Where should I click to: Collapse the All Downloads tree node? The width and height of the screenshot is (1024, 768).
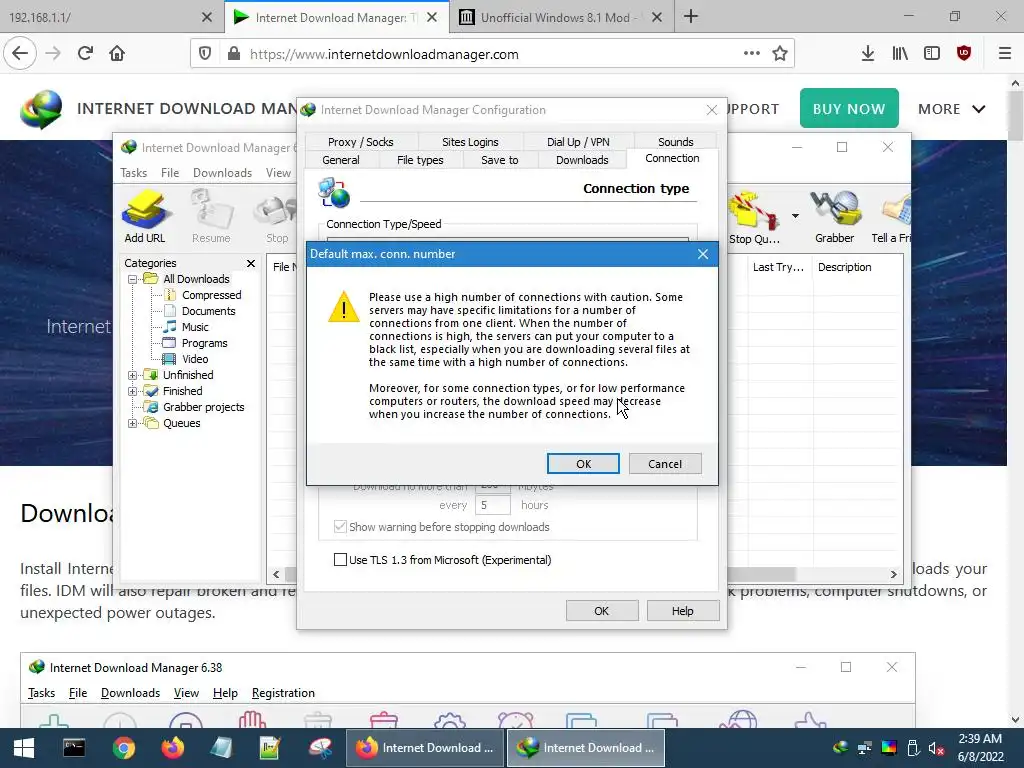point(133,280)
